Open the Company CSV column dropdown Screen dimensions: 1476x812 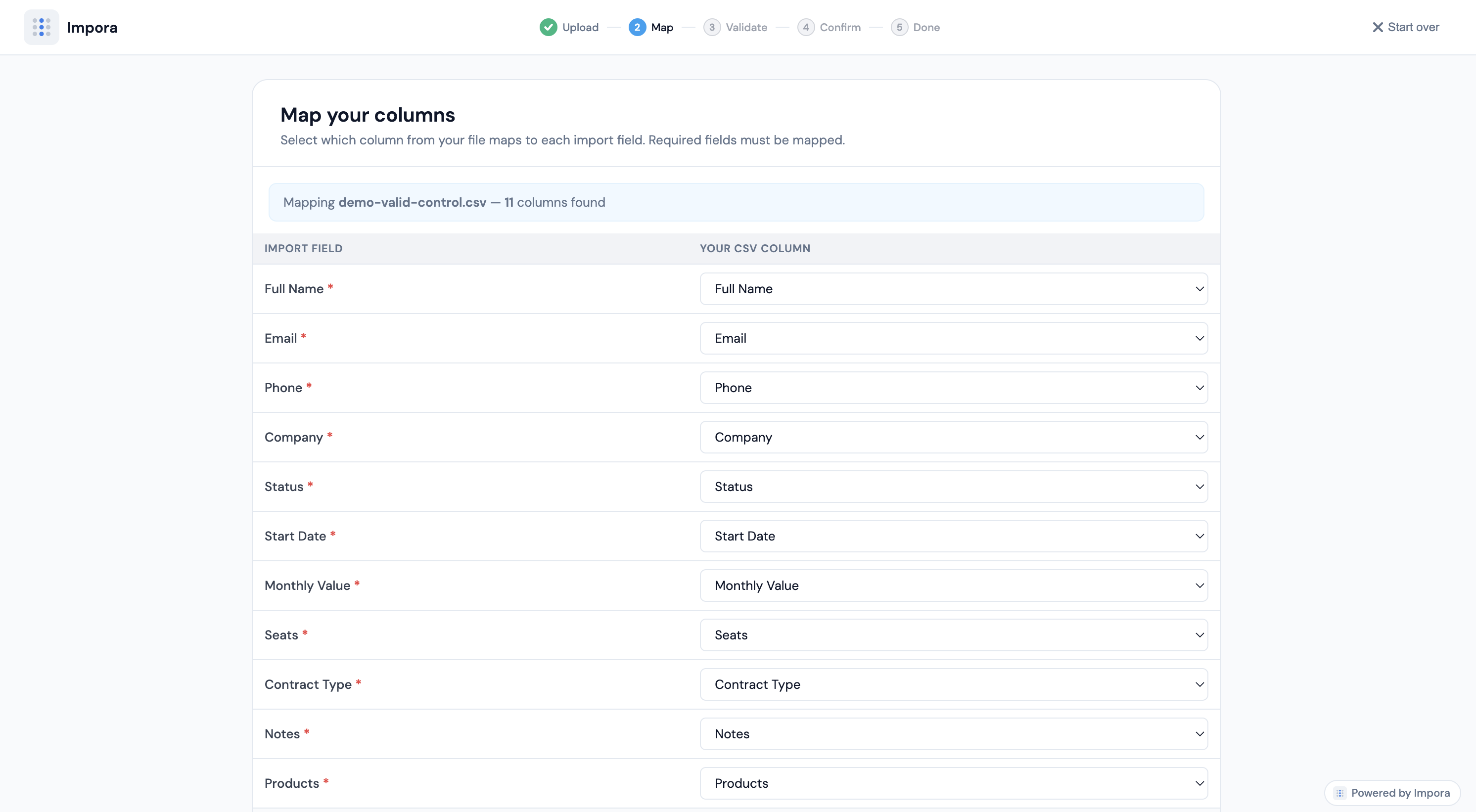pos(954,437)
